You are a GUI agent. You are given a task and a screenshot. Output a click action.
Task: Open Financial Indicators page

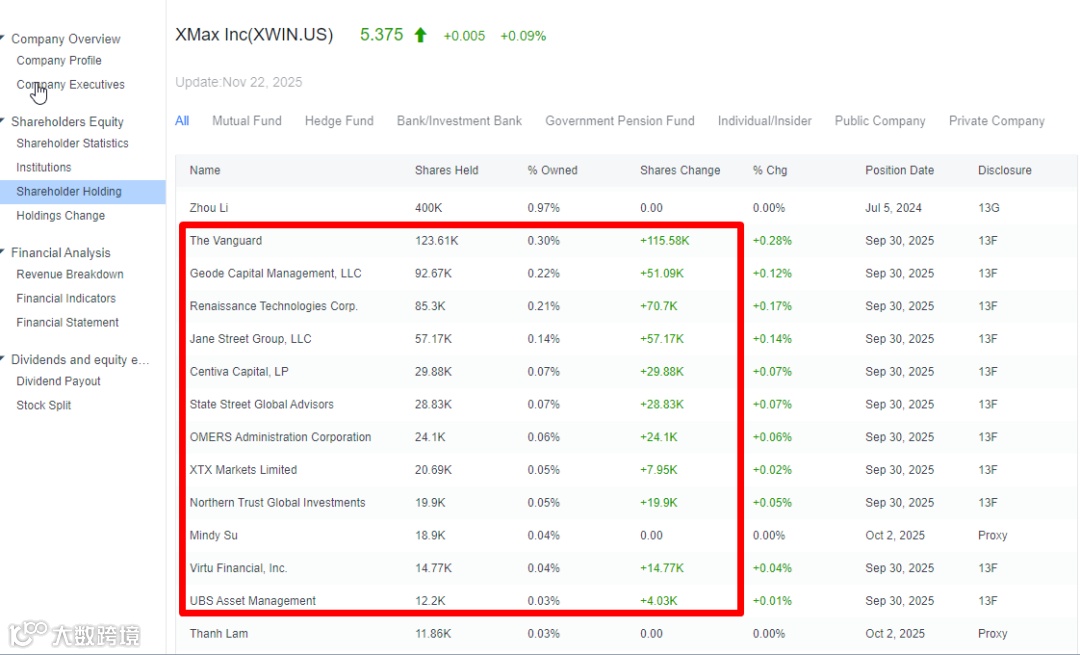(x=66, y=298)
